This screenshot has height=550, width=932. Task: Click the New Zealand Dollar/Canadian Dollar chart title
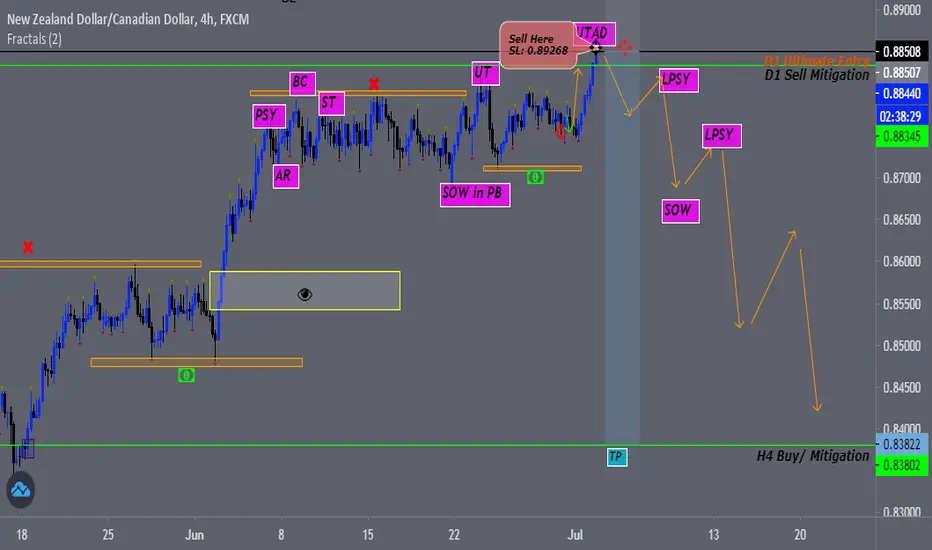click(128, 19)
